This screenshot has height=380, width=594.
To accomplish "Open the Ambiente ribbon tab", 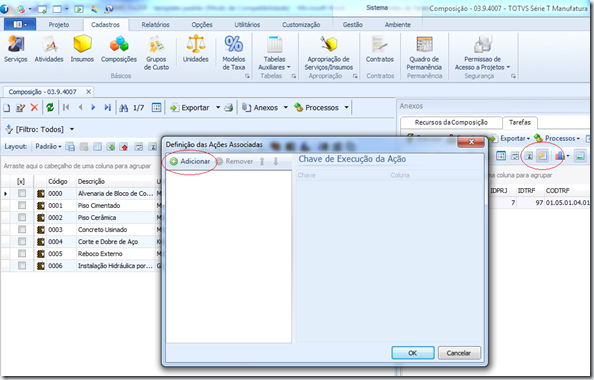I will click(397, 25).
